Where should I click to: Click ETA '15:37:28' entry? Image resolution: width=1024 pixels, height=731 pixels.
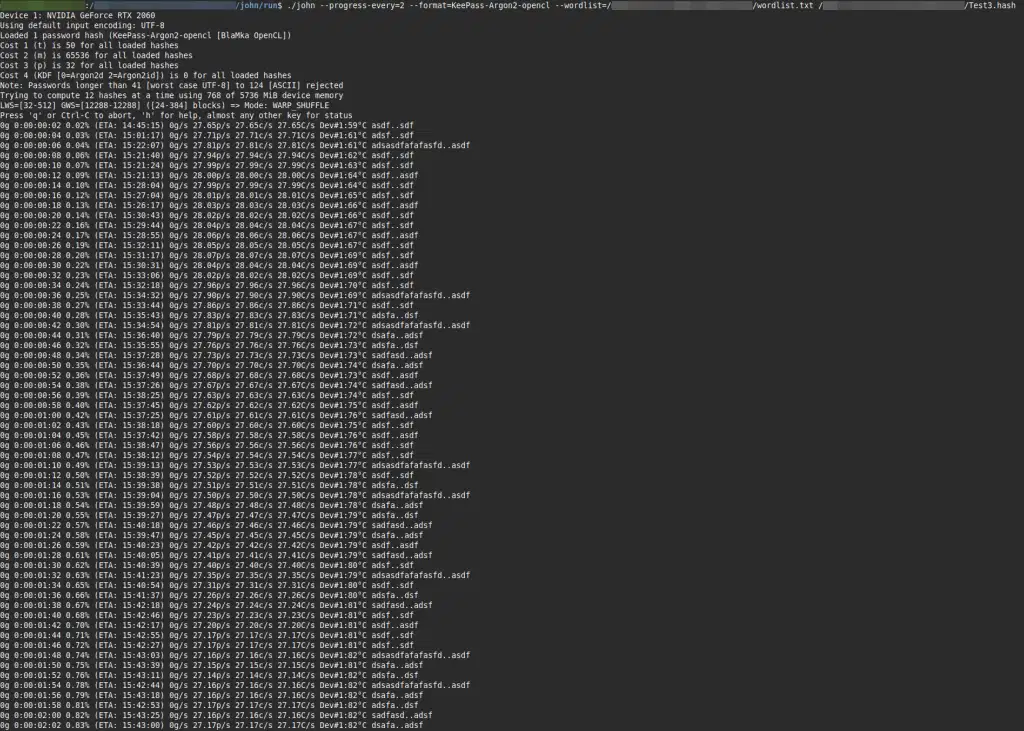[x=140, y=355]
